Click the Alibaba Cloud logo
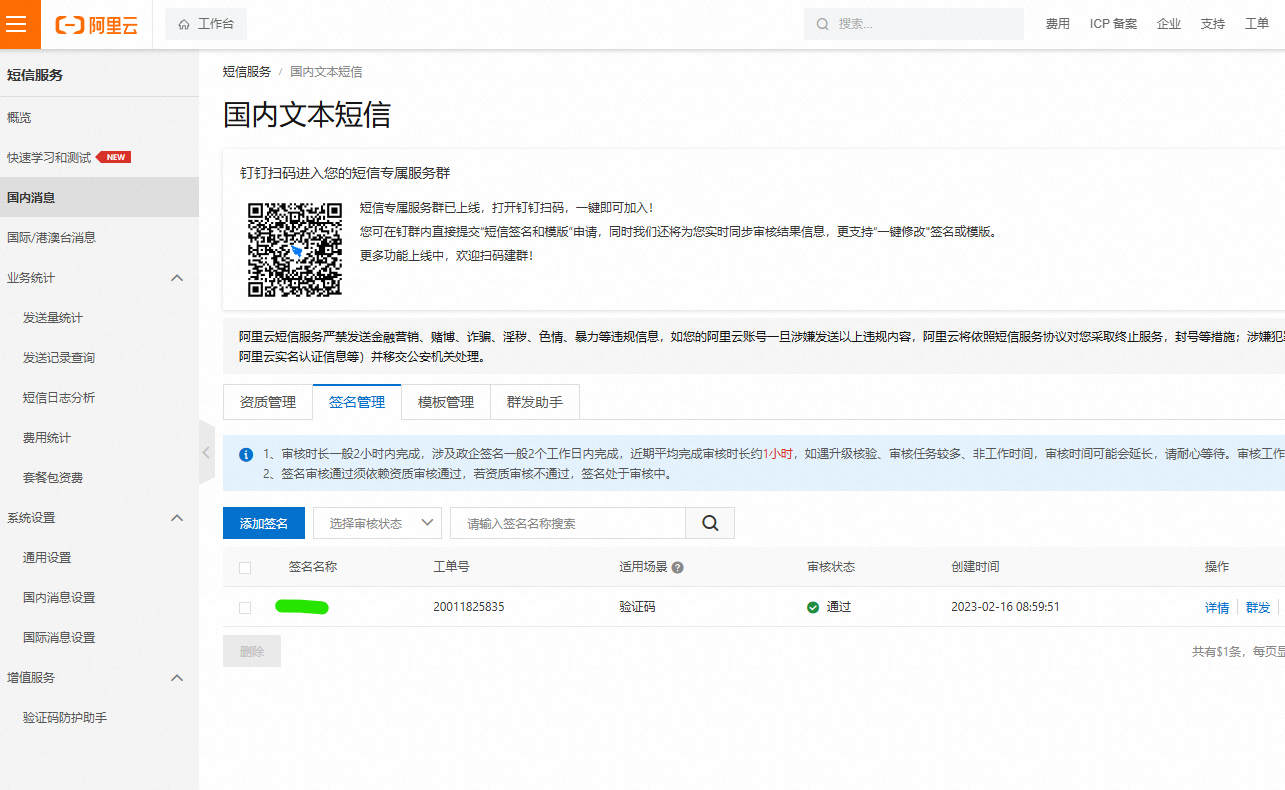This screenshot has width=1285, height=790. pyautogui.click(x=97, y=25)
